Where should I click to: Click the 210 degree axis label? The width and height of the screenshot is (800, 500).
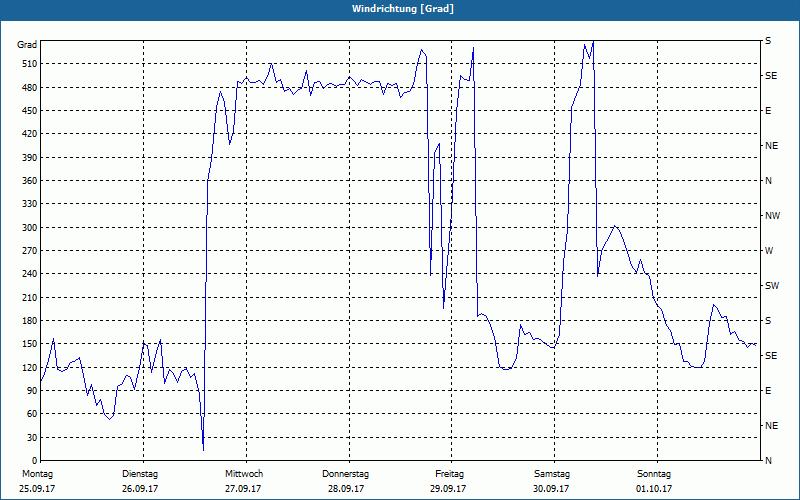30,297
